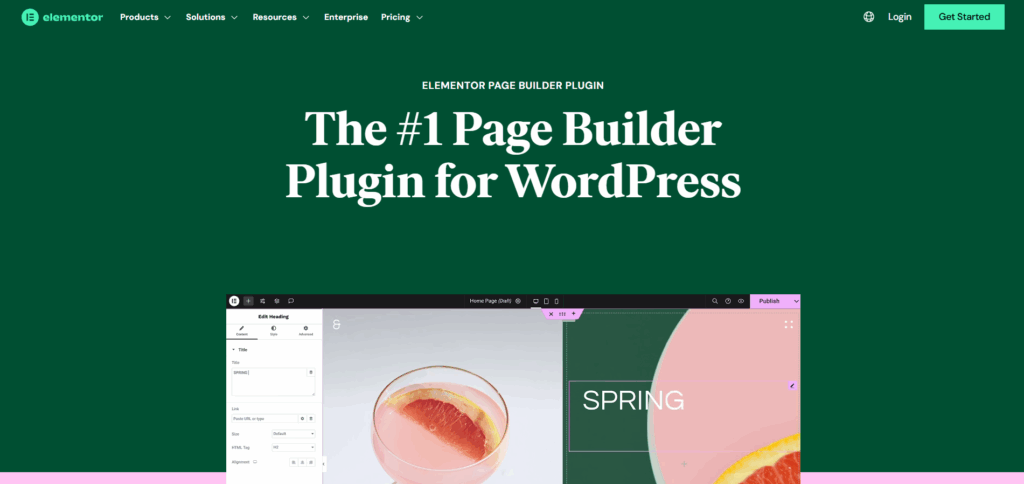The width and height of the screenshot is (1024, 484).
Task: Click the four-dot grid icon on canvas
Action: click(788, 324)
